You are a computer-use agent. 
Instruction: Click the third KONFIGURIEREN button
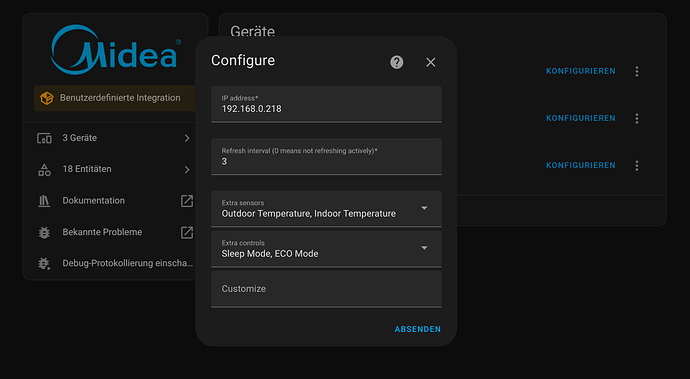pyautogui.click(x=580, y=165)
